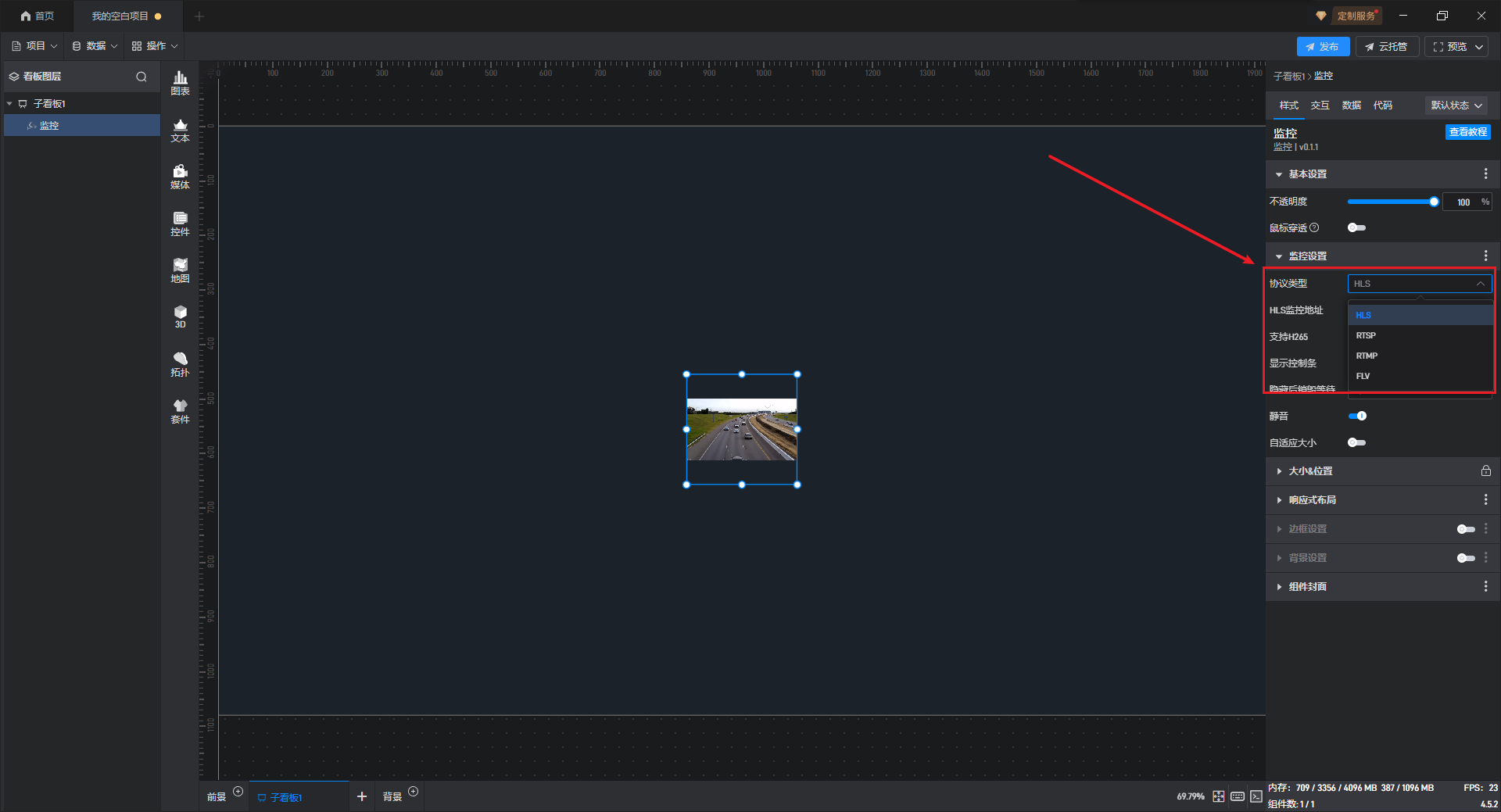
Task: Click the 云托管 cloud hosting button
Action: (x=1387, y=47)
